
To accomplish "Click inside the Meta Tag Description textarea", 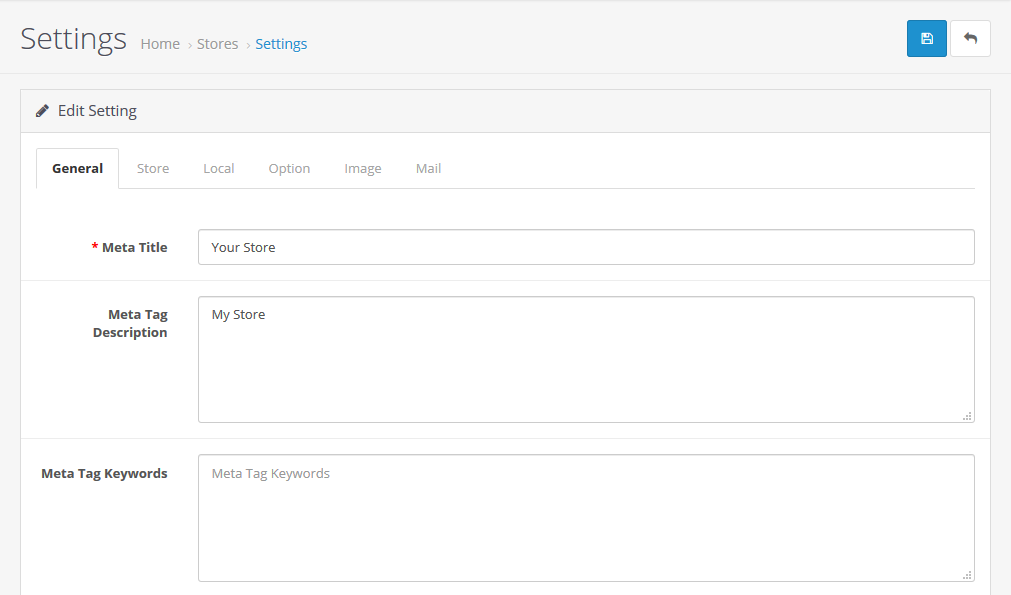I will click(585, 359).
